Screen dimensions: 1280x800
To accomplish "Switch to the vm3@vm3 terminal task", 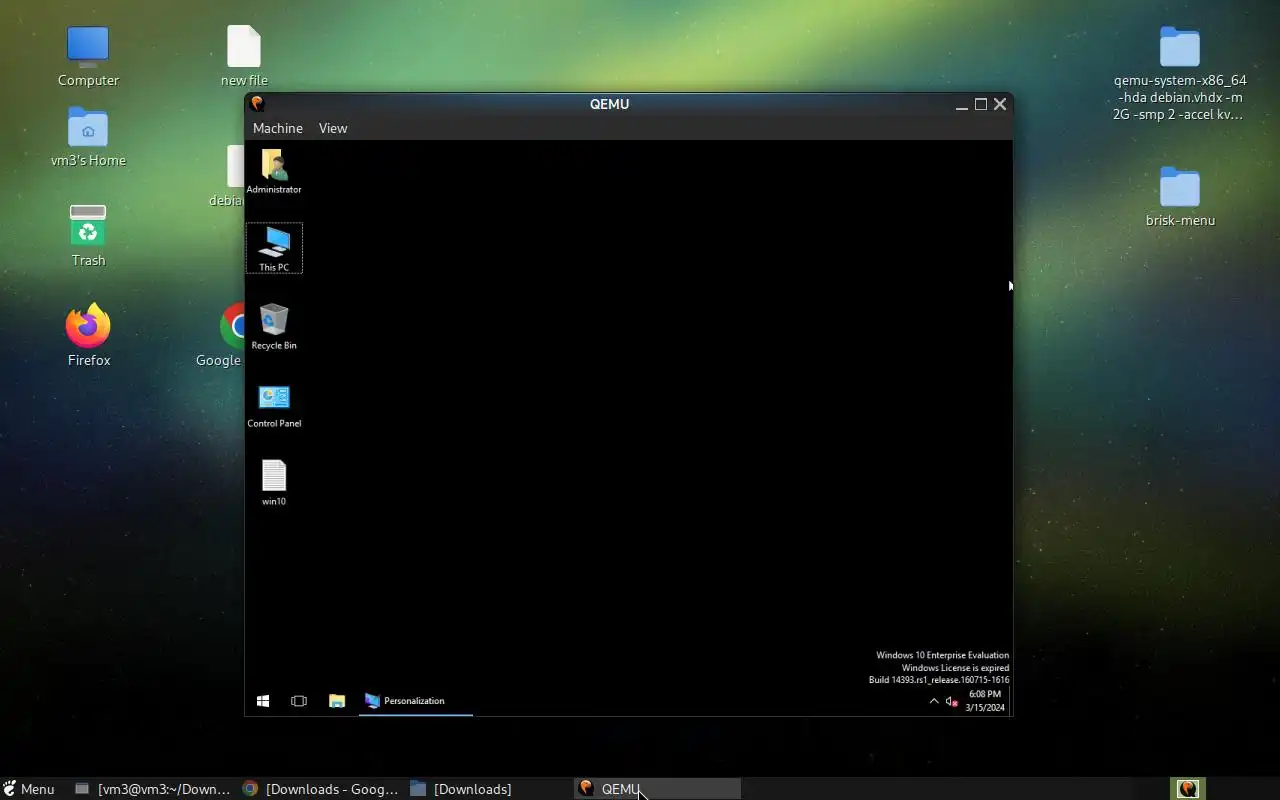I will point(153,789).
